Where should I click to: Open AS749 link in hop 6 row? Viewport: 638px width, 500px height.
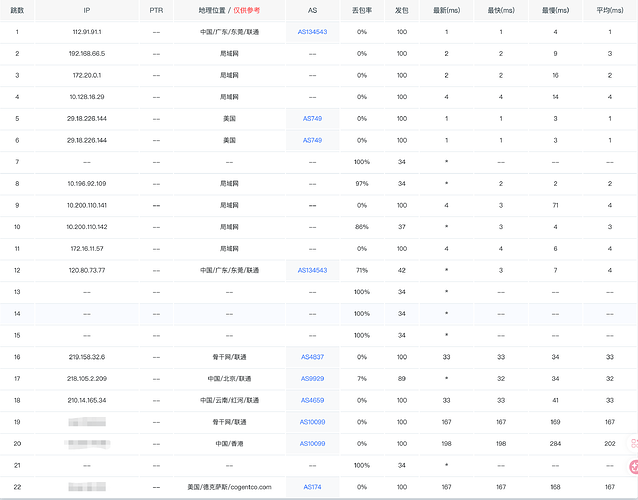pyautogui.click(x=312, y=140)
